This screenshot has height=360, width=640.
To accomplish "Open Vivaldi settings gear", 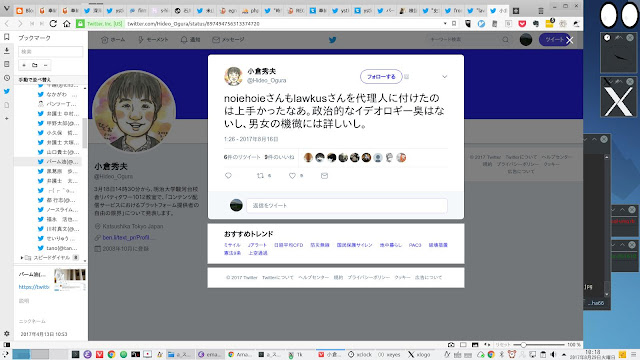I will coord(7,333).
